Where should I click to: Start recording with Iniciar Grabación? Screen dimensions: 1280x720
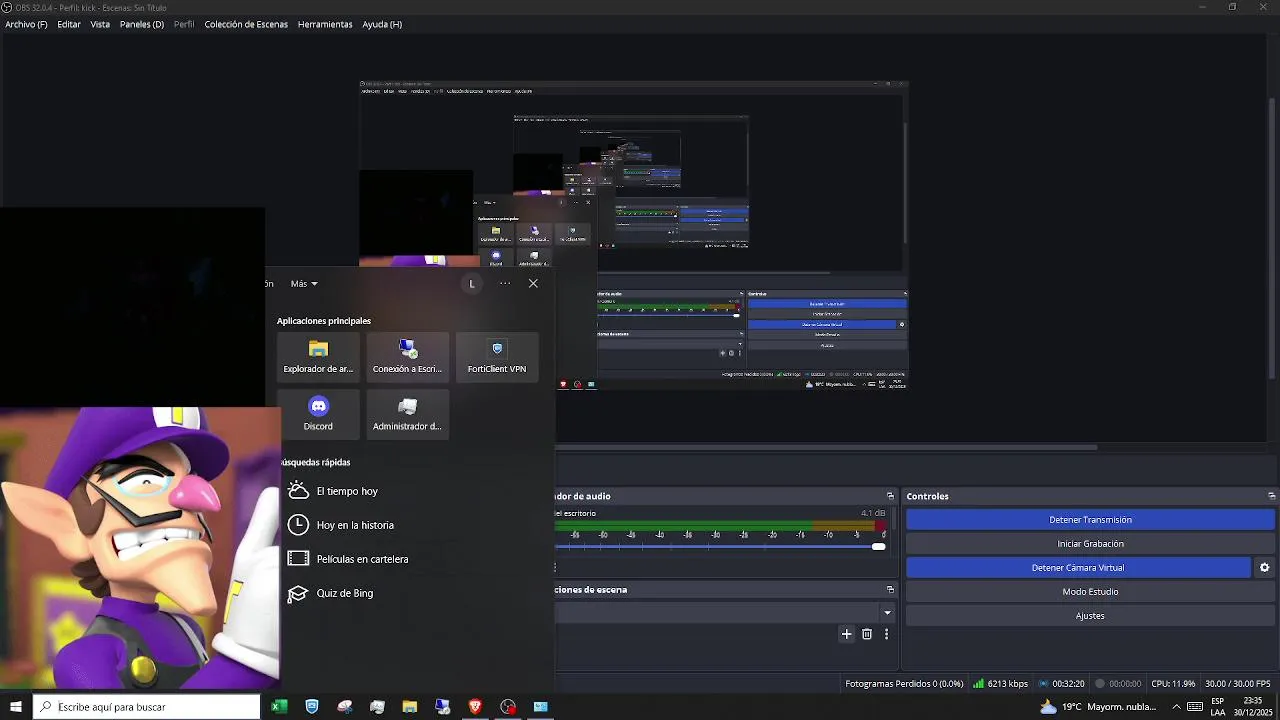[x=1090, y=544]
